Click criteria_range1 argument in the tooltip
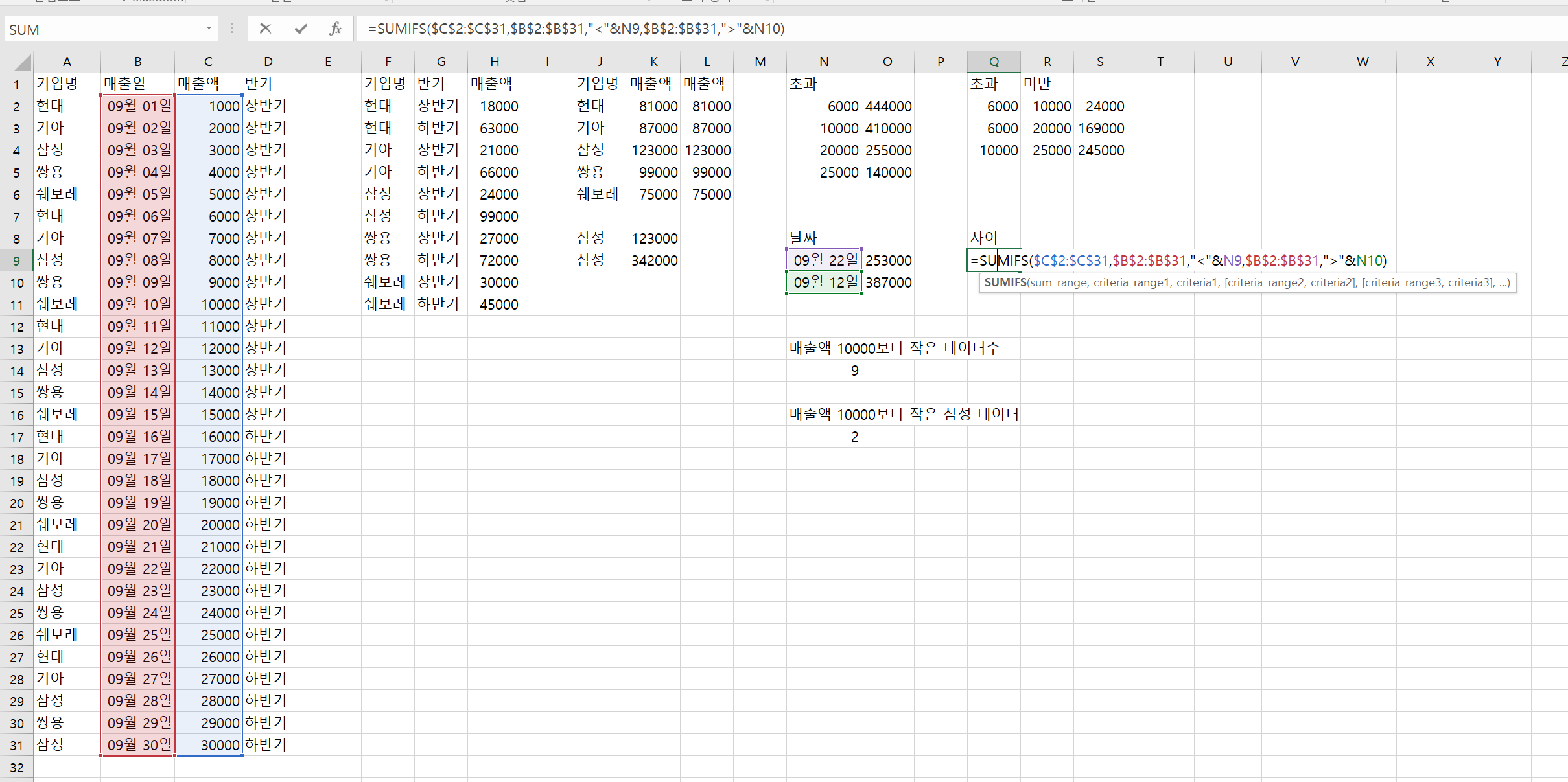Viewport: 1568px width, 782px height. 1132,282
